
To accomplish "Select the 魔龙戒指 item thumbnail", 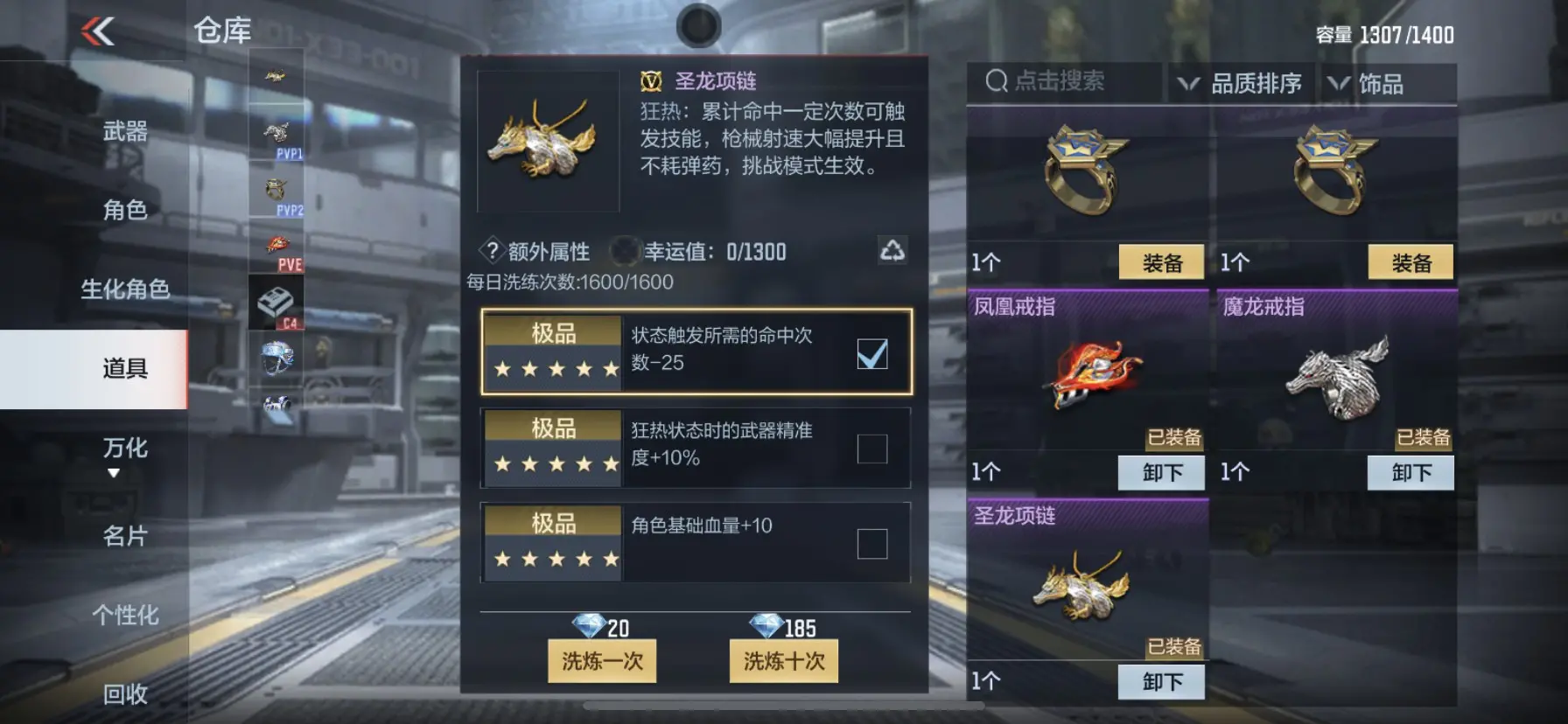I will (1336, 378).
